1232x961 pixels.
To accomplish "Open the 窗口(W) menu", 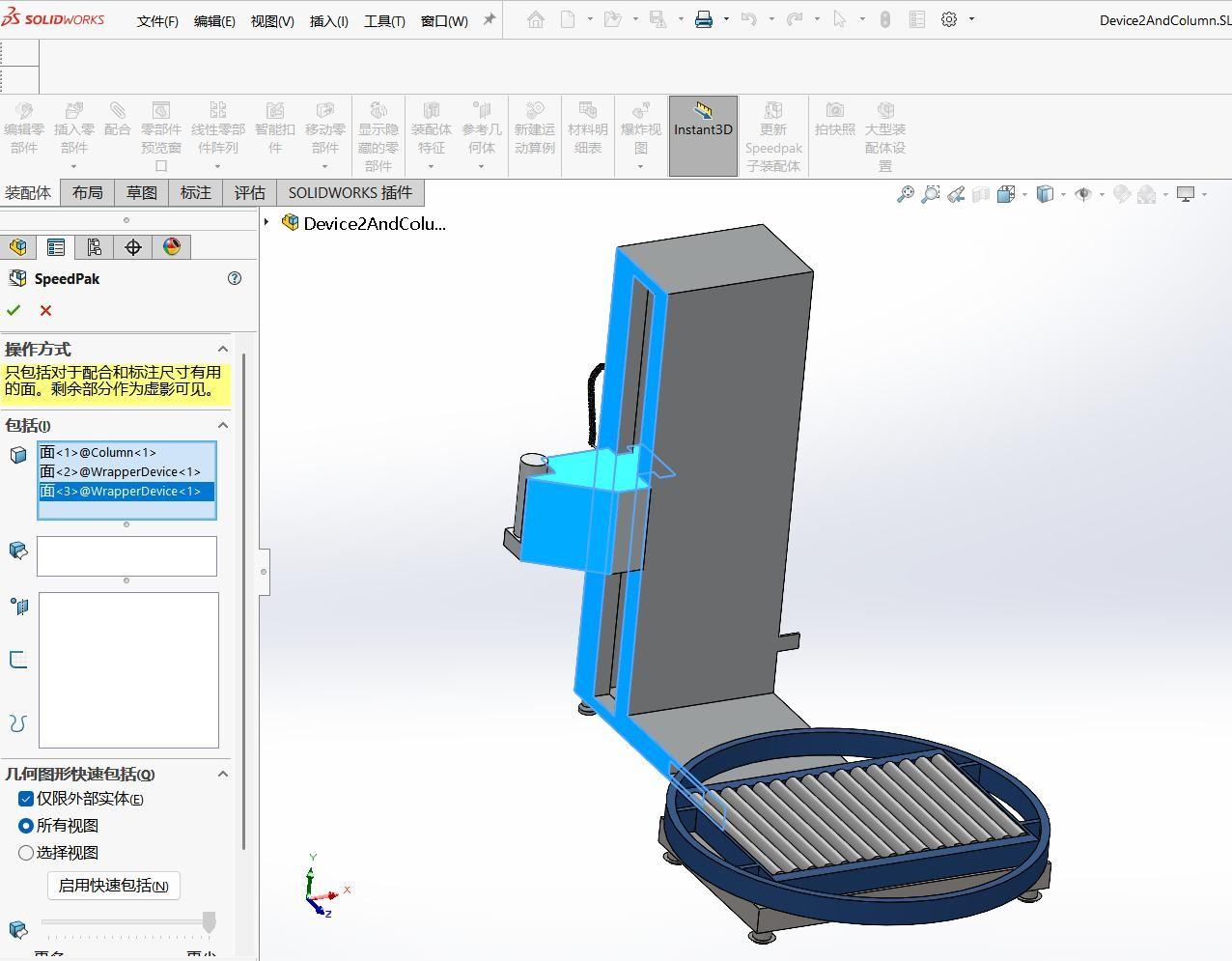I will [x=444, y=20].
